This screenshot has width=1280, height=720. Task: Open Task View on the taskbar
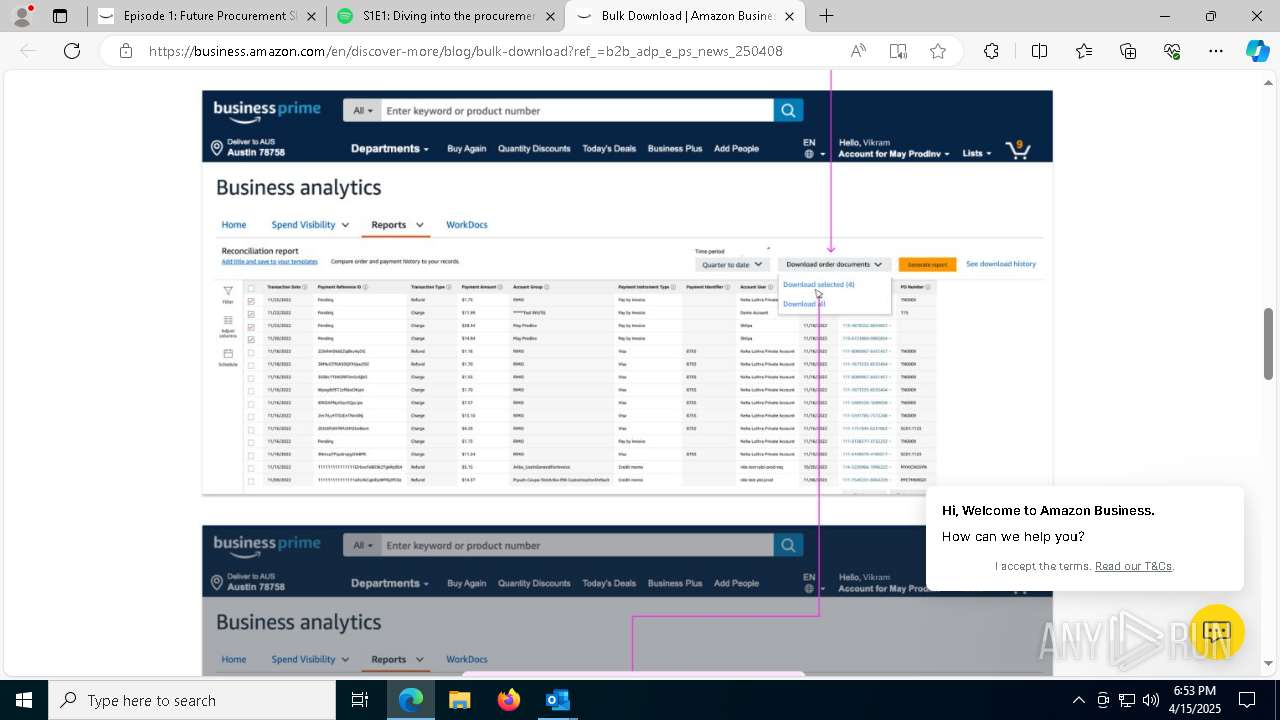[360, 700]
